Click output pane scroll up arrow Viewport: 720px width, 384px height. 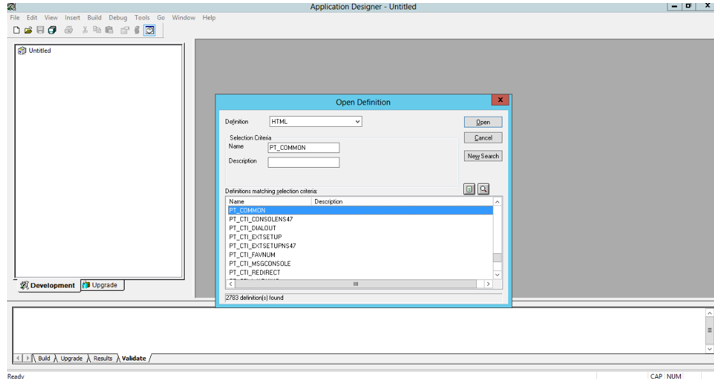709,313
